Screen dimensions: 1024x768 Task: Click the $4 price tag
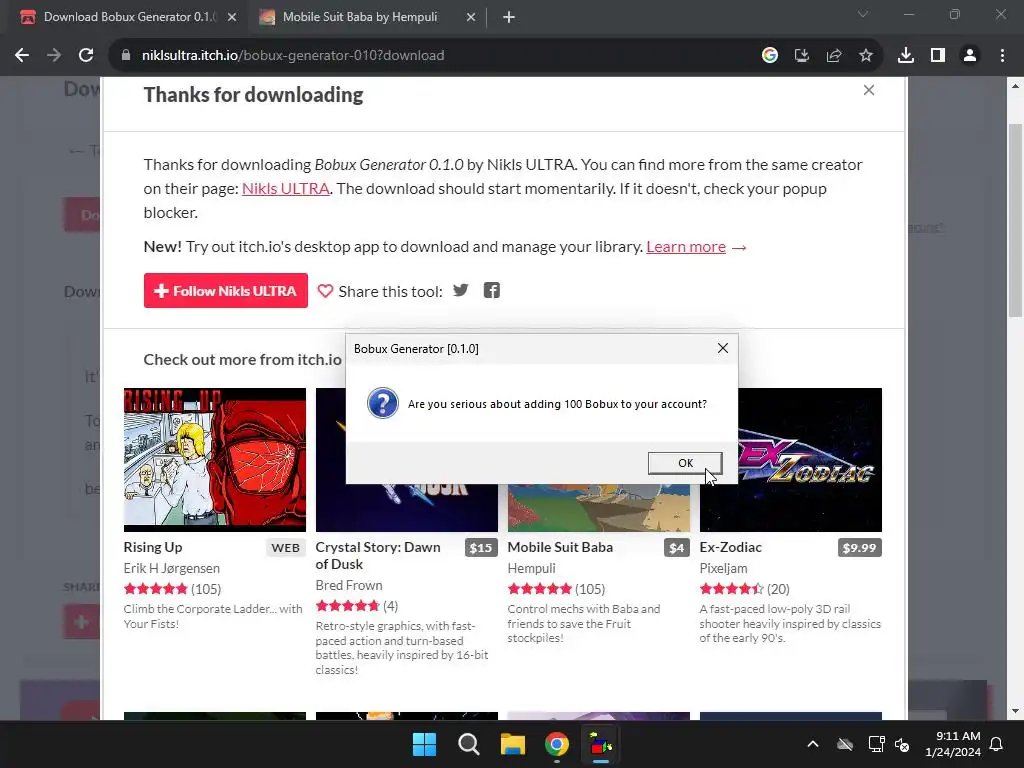[677, 548]
